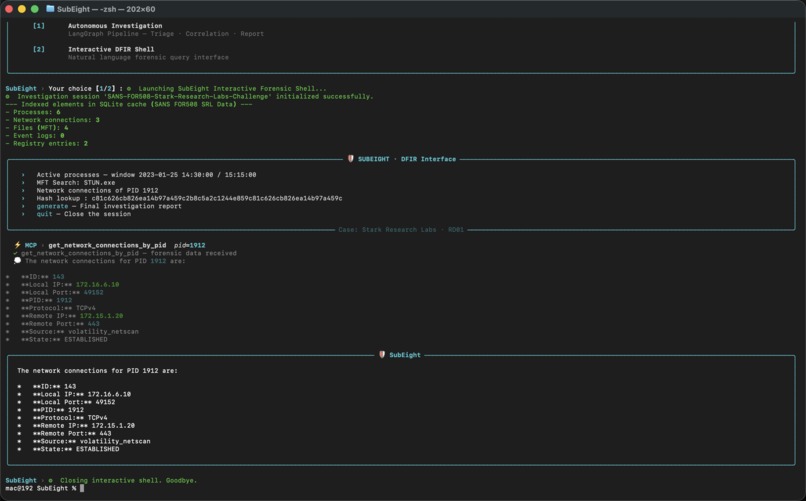Click the heading line inside the SubEight panel
This screenshot has height=501, width=806.
pyautogui.click(x=97, y=370)
